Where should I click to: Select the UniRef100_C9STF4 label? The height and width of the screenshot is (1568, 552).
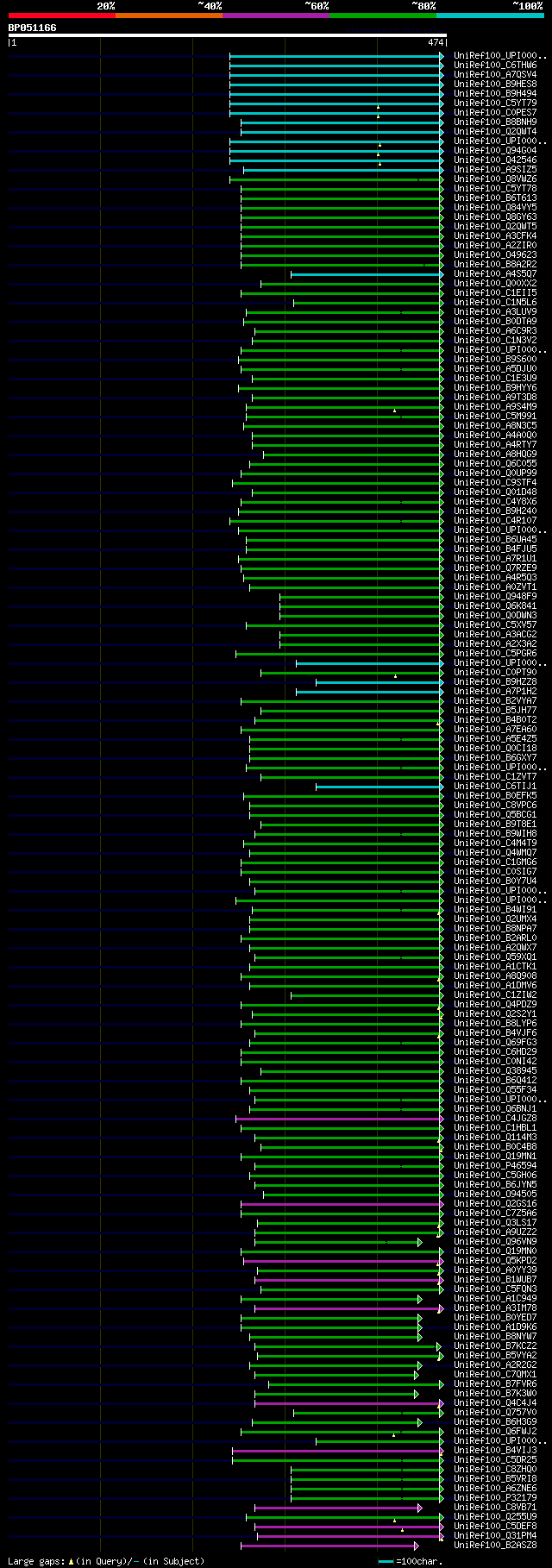[495, 482]
